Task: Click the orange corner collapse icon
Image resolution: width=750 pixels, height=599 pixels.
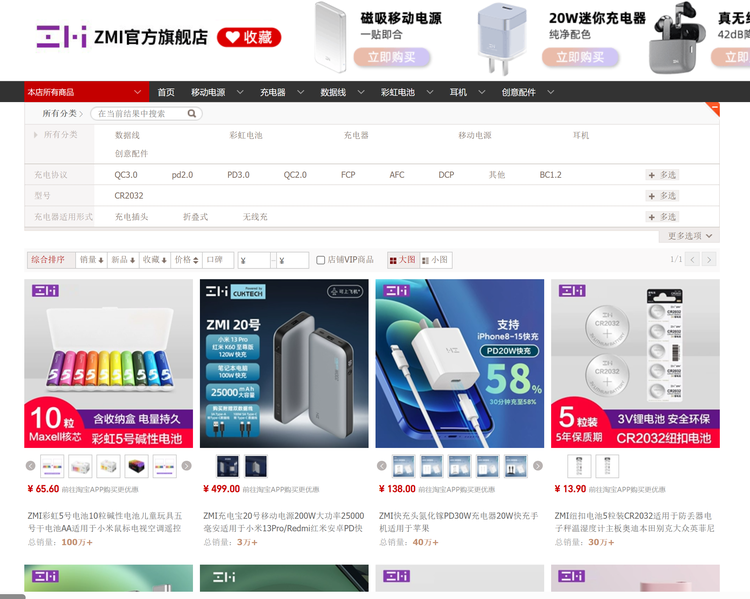Action: click(x=714, y=109)
